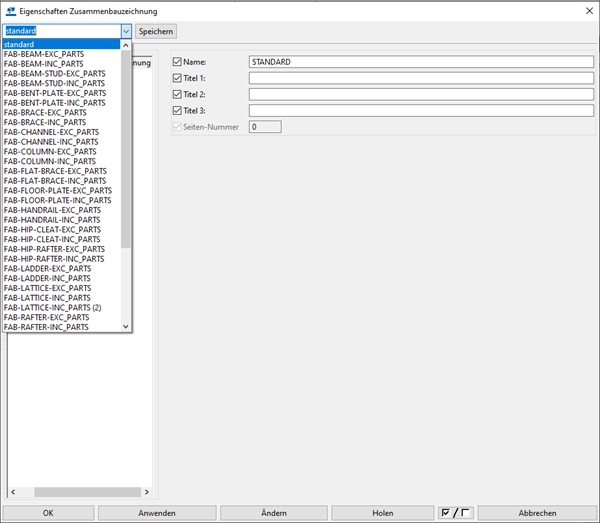Screen dimensions: 600x523
Task: Choose FAB-HANDRAIL-EXC_PARTS from dropdown
Action: coord(52,210)
